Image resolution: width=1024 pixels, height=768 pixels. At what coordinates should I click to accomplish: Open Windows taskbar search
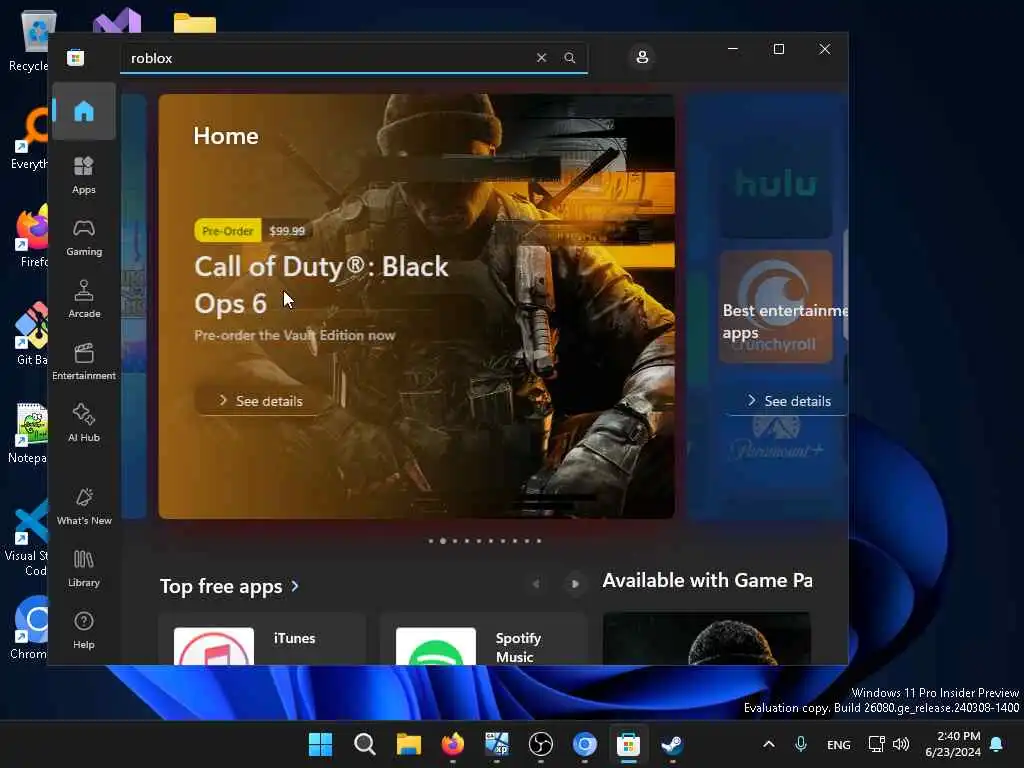click(x=364, y=744)
